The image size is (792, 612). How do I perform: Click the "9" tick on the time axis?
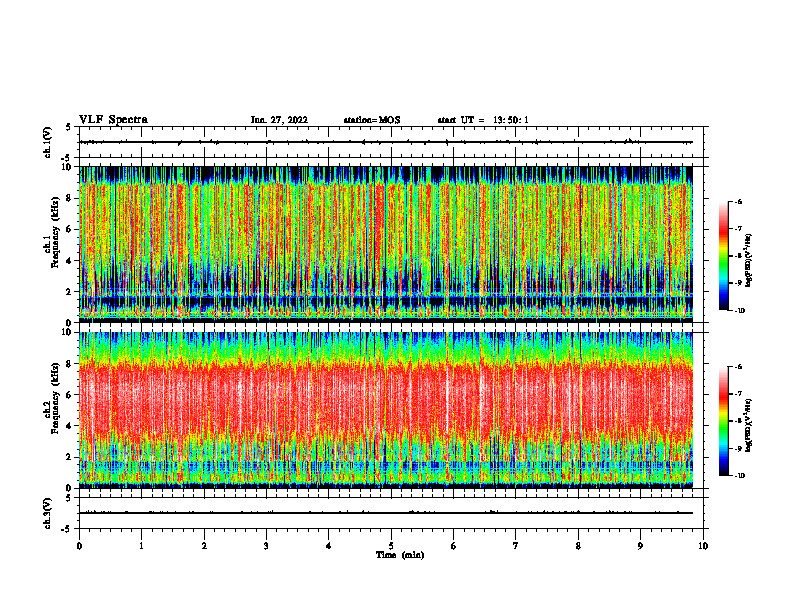(x=640, y=546)
